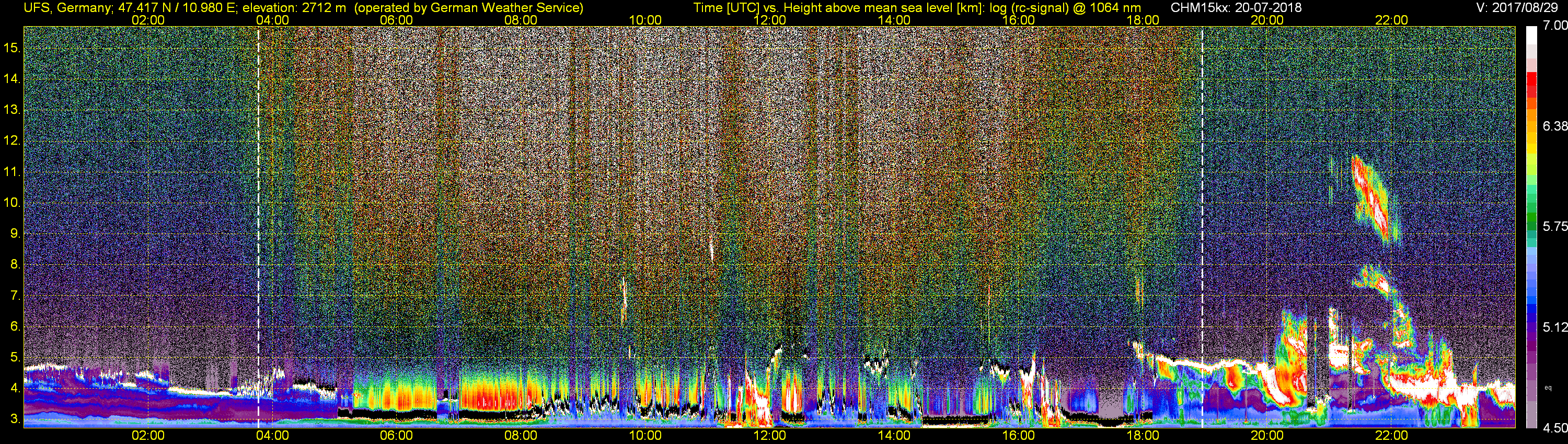Click the '7.' height axis label
1568x444 pixels.
pyautogui.click(x=15, y=296)
